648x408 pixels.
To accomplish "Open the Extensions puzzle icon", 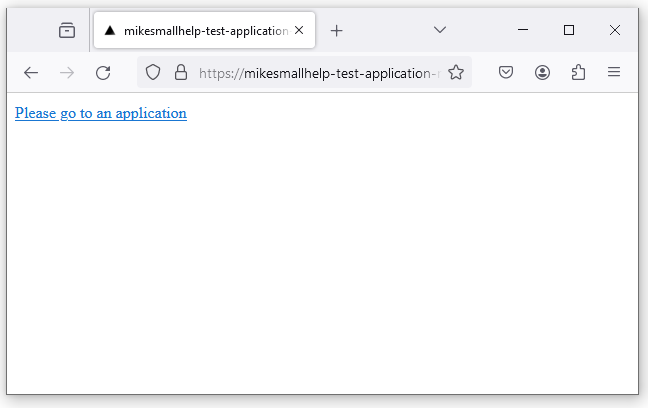I will (578, 72).
